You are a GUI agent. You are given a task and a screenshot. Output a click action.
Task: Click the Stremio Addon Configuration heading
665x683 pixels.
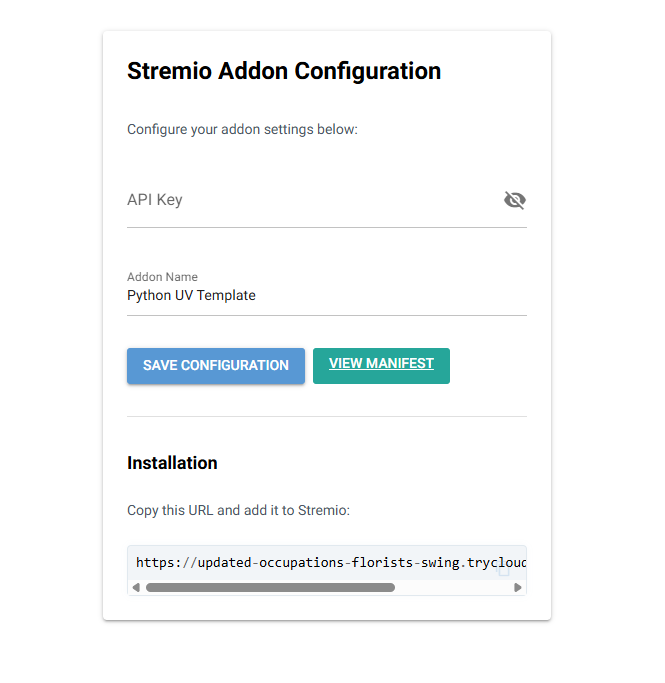point(284,71)
